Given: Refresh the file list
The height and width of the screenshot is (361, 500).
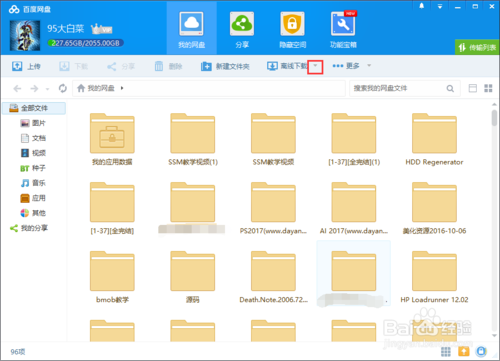Looking at the screenshot, I should [62, 88].
